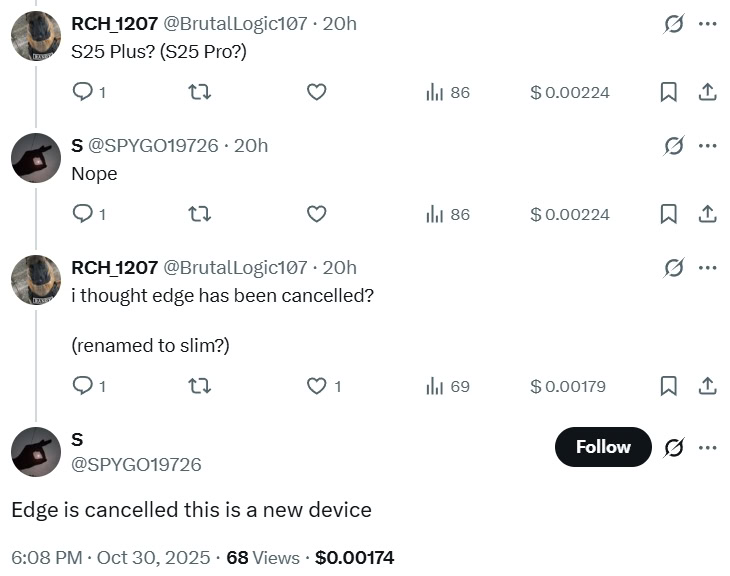Like the "Nope" reply
730x576 pixels.
(316, 214)
